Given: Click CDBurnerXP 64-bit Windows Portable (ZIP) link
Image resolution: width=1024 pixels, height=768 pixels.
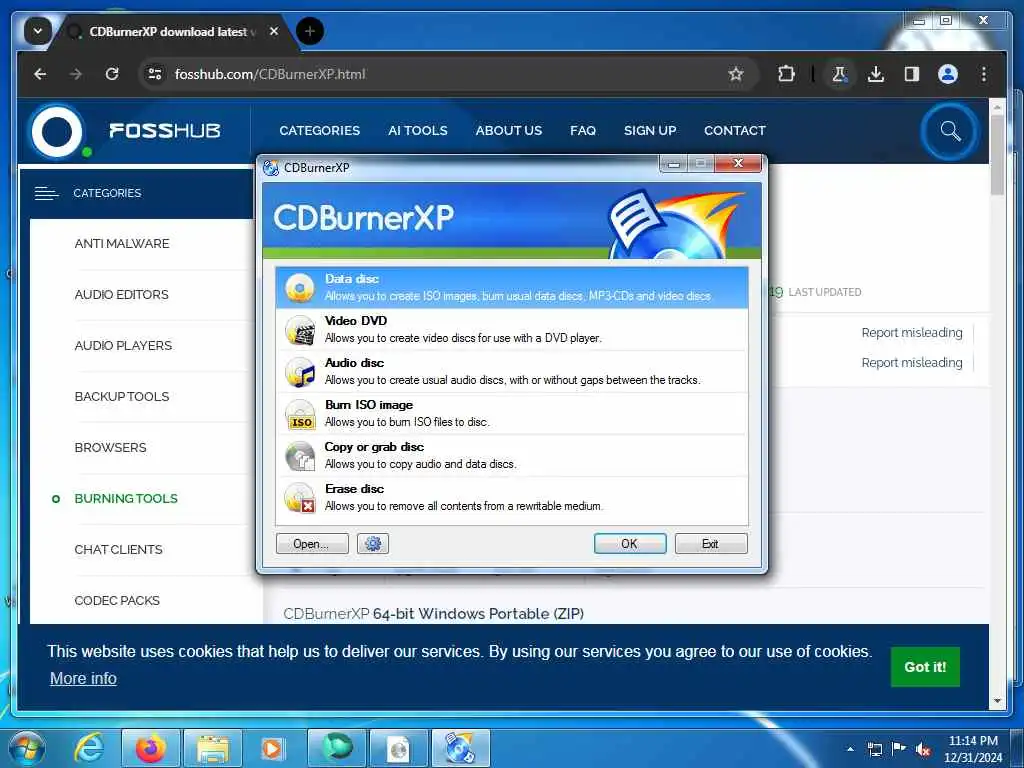Looking at the screenshot, I should pos(434,614).
